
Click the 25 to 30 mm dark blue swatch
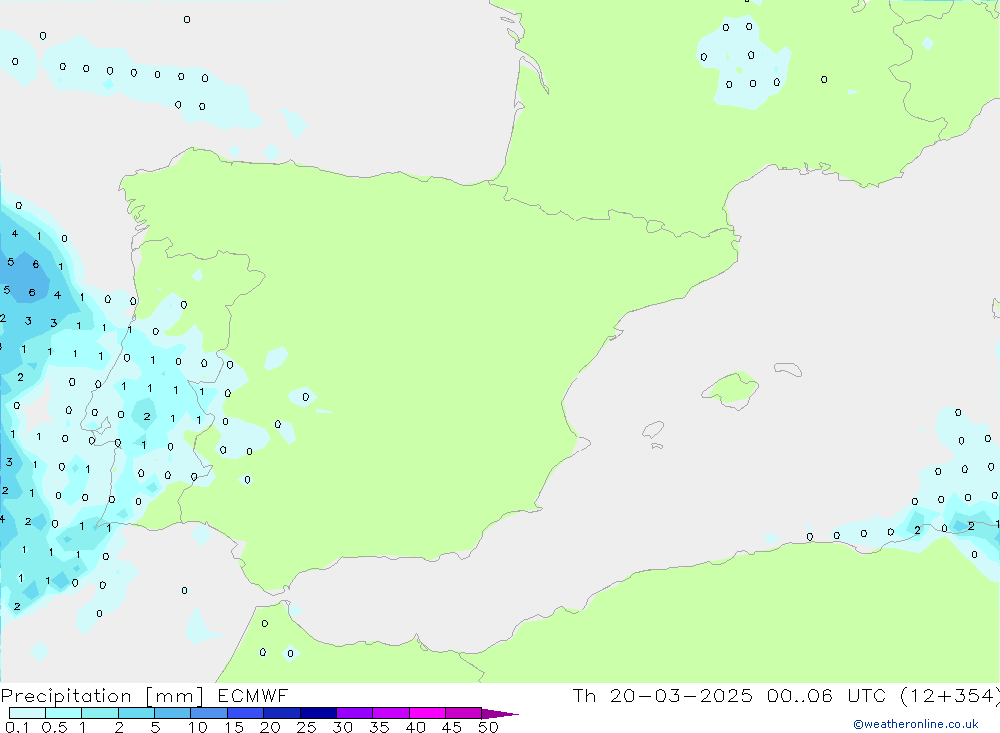point(318,713)
